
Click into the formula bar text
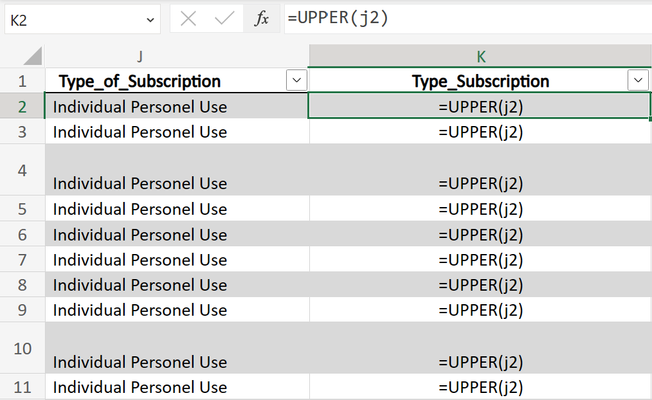point(468,19)
